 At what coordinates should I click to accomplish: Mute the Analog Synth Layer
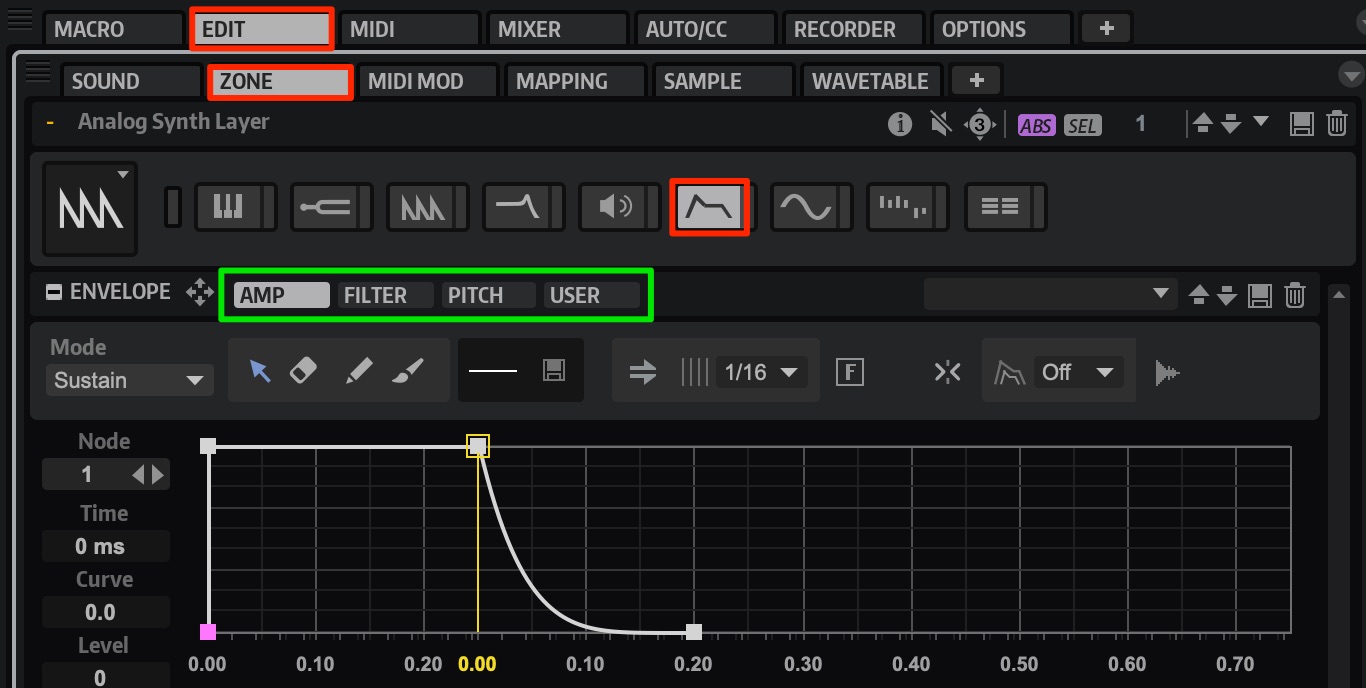tap(939, 124)
